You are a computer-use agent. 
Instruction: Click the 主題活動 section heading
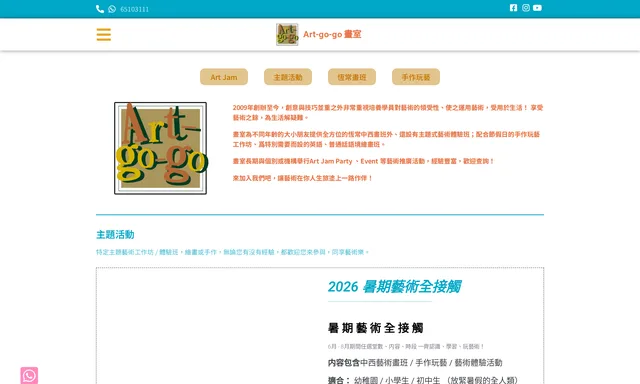tap(115, 235)
